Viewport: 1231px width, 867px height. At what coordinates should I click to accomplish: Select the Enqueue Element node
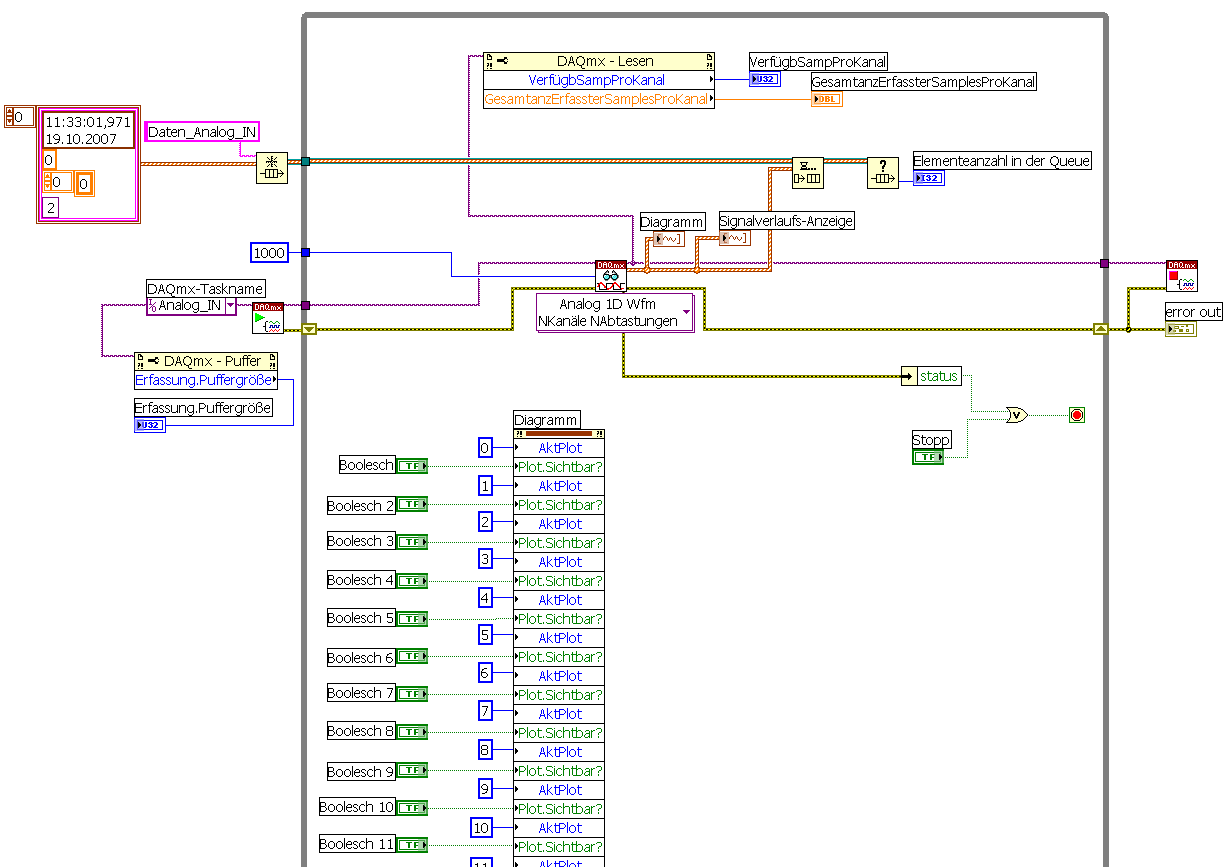pos(807,172)
